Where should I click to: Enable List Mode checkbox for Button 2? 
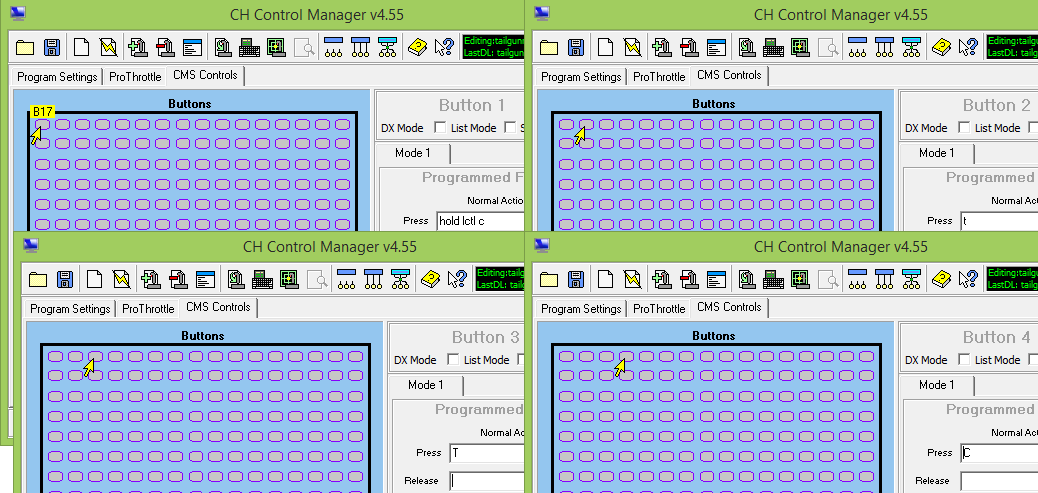1033,128
